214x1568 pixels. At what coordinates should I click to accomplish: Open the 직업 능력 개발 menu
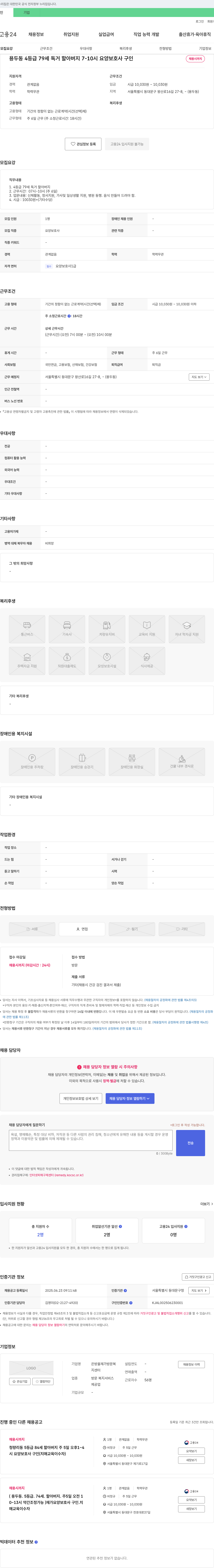click(146, 35)
